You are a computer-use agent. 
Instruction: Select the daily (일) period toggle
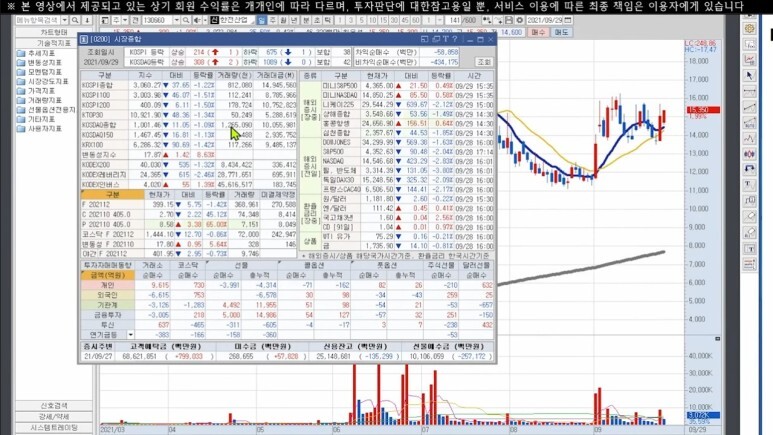(x=261, y=20)
